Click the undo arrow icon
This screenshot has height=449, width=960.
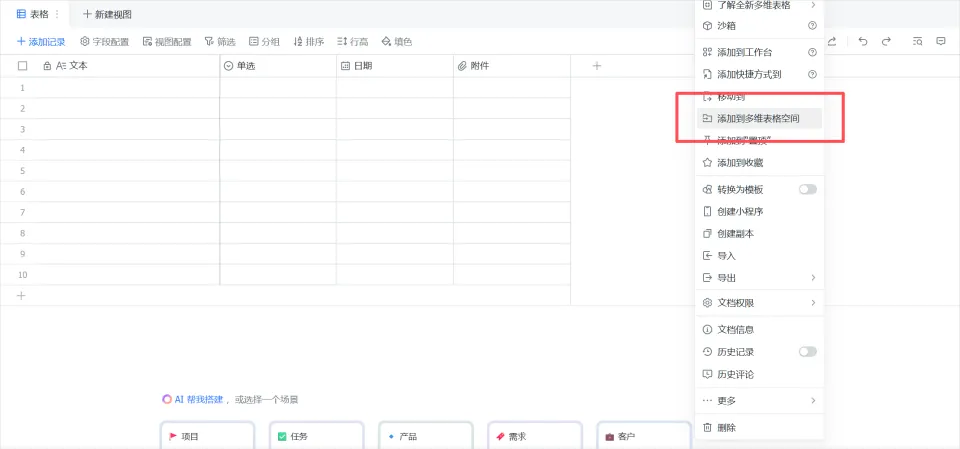point(863,42)
